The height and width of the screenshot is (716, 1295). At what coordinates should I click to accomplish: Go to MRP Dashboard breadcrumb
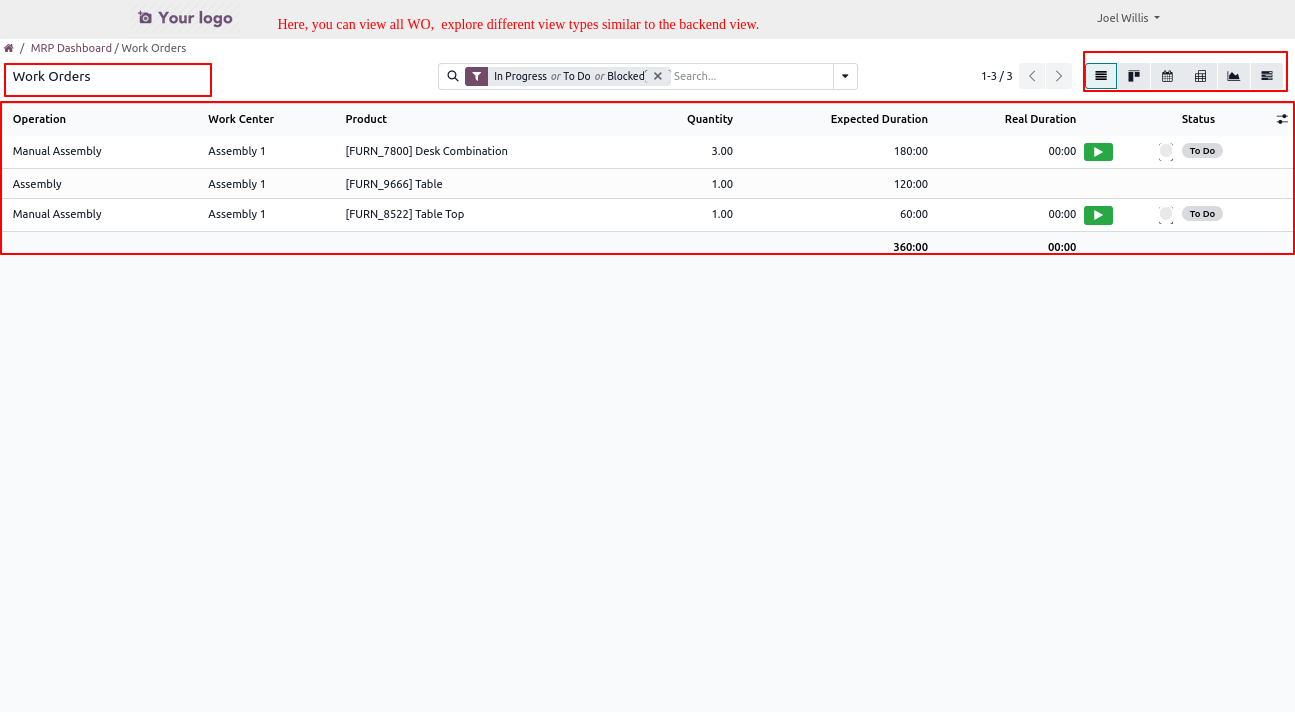[x=71, y=48]
